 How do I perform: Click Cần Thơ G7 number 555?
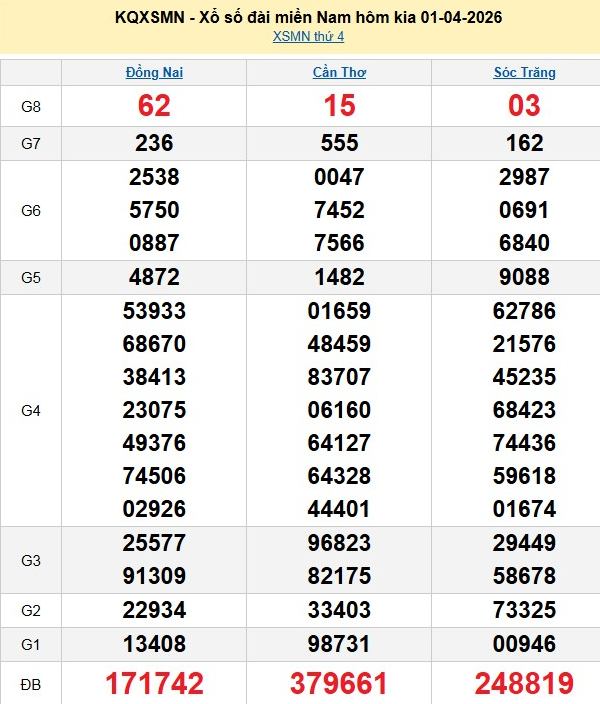(x=339, y=143)
